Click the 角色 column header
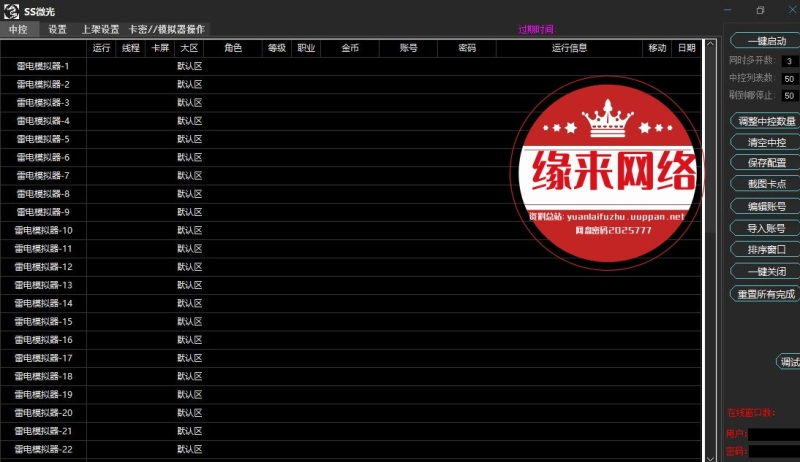 (x=233, y=48)
